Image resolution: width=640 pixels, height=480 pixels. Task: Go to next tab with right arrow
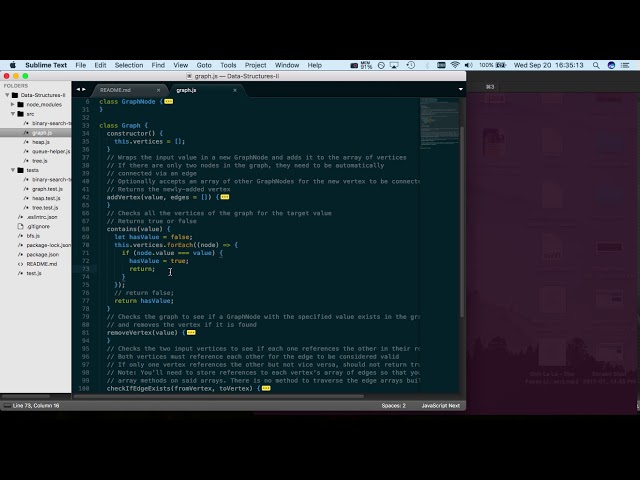click(x=84, y=89)
